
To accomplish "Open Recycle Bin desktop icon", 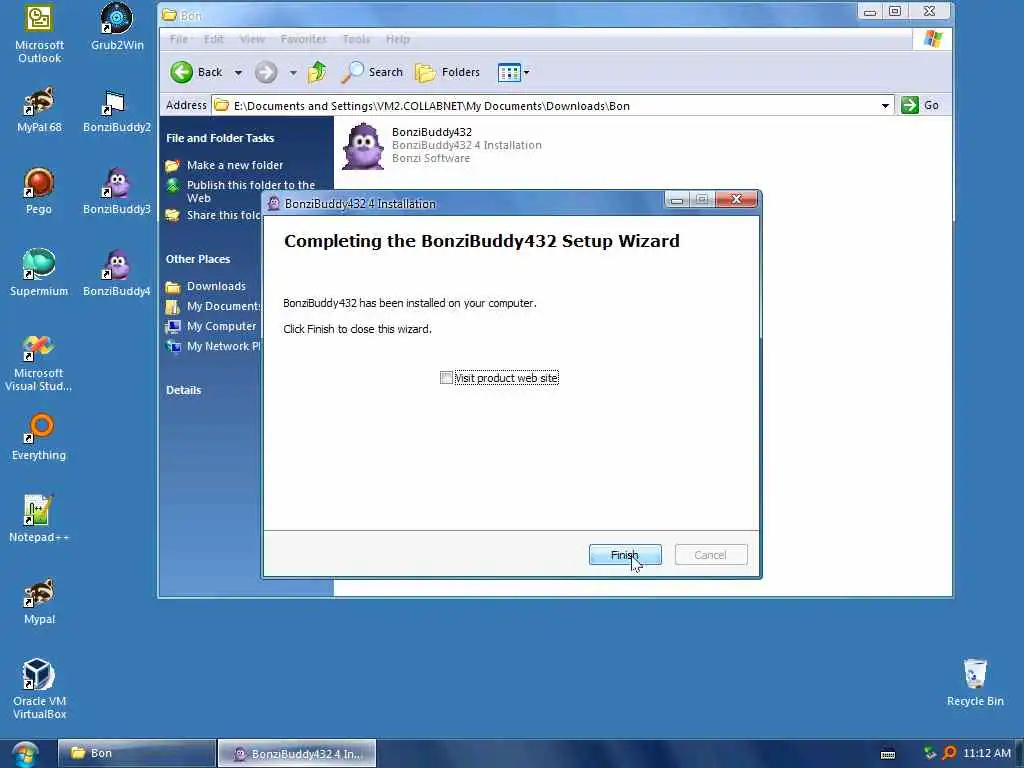I will click(x=975, y=682).
